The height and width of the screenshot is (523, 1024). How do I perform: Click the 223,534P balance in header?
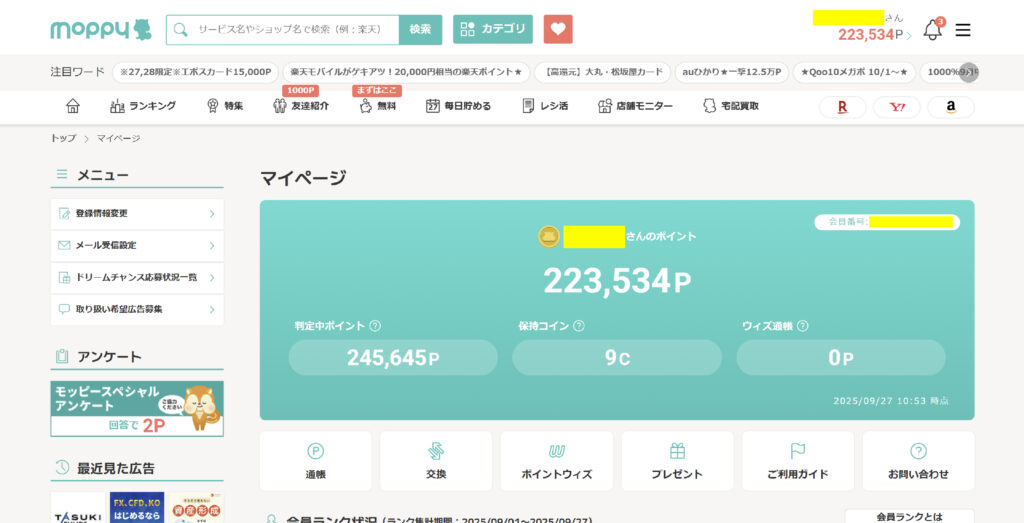coord(874,35)
